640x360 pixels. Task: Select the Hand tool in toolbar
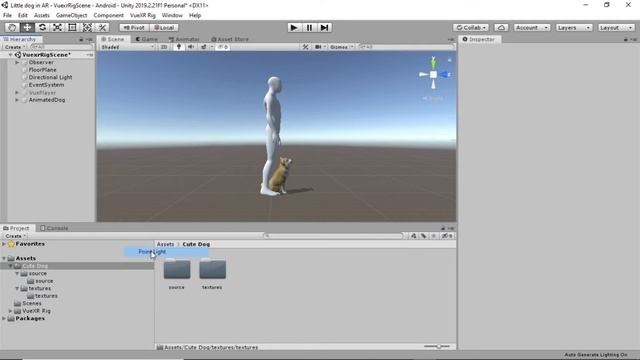coord(12,27)
